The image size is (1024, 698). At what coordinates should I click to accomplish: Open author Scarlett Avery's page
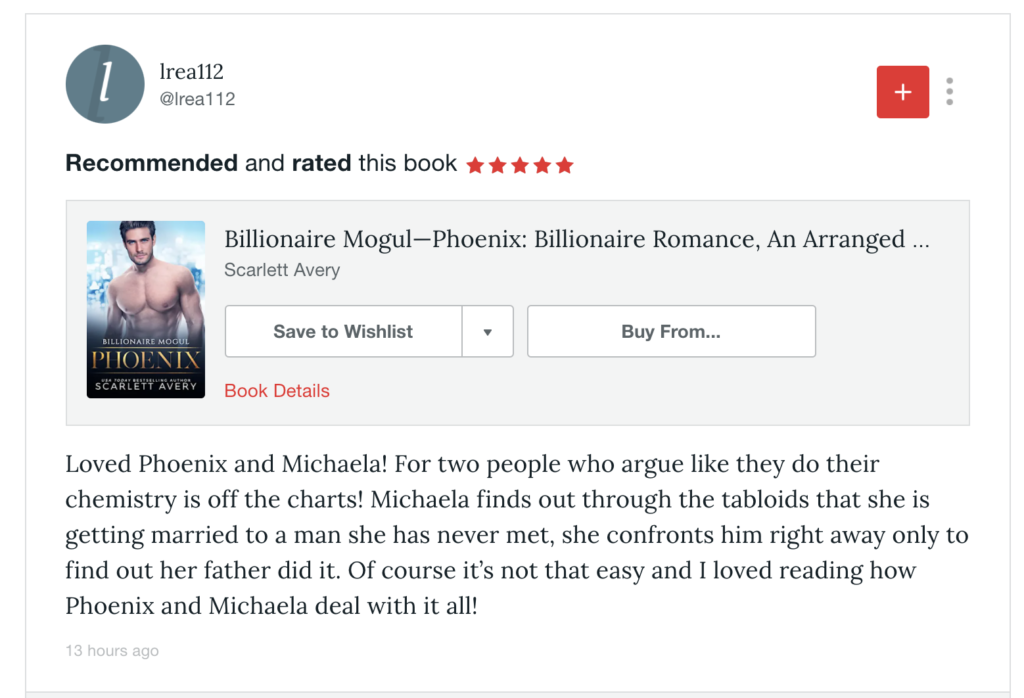point(282,270)
